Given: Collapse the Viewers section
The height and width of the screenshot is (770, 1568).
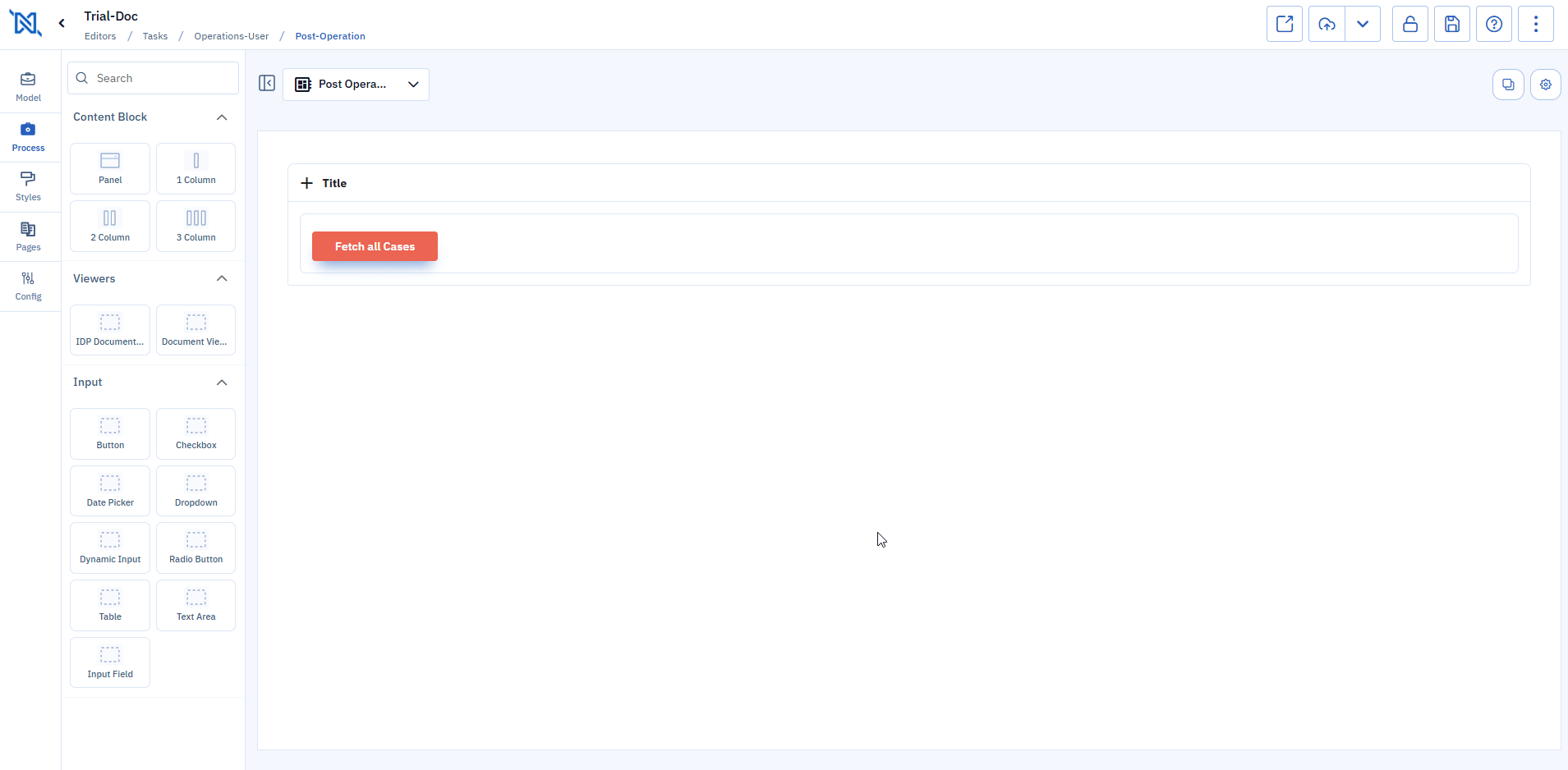Looking at the screenshot, I should pyautogui.click(x=222, y=279).
